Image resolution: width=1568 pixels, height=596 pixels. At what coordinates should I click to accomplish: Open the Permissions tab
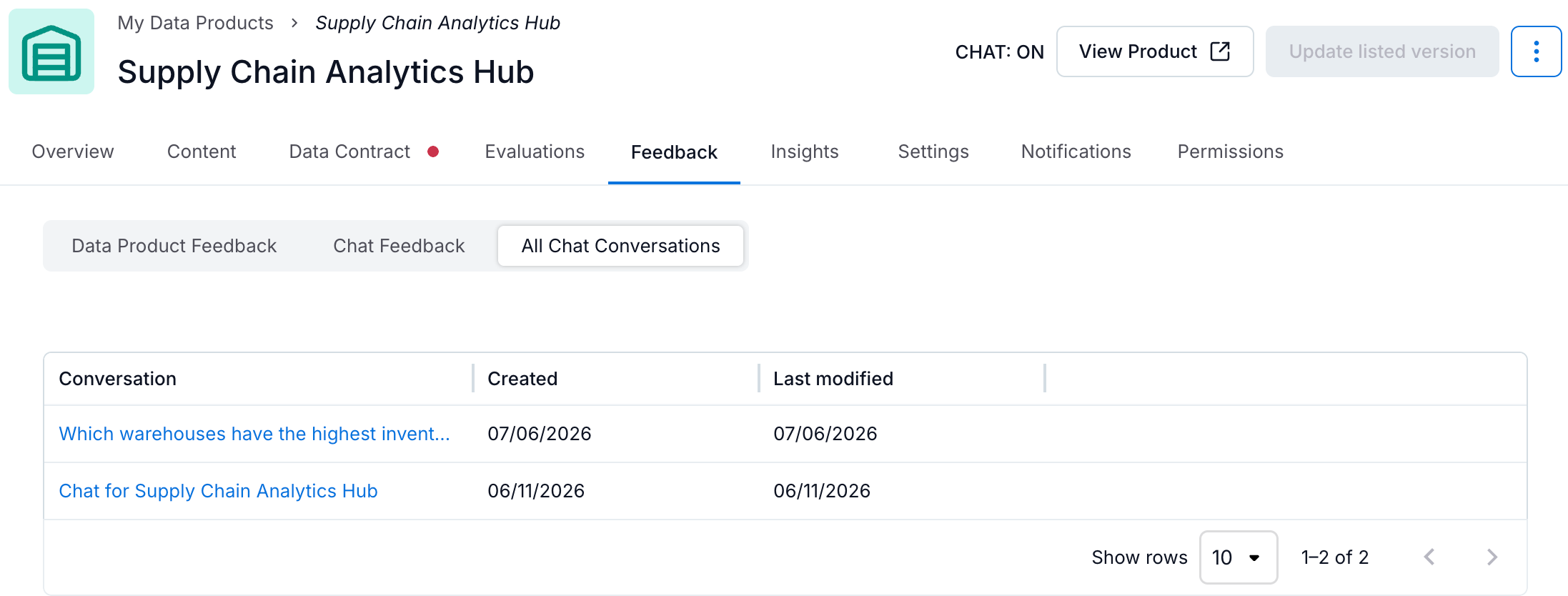pyautogui.click(x=1231, y=152)
